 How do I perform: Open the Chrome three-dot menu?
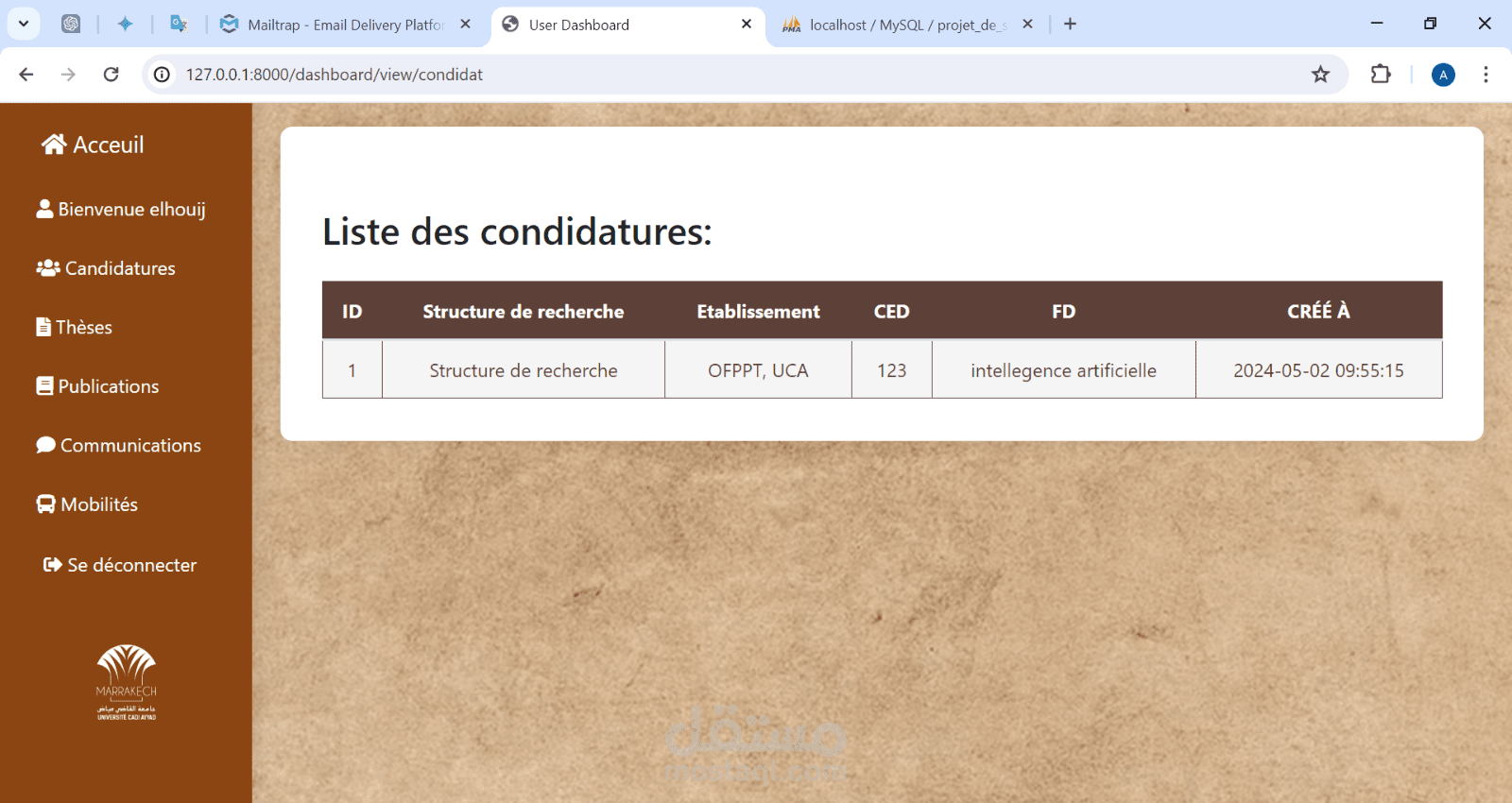click(1486, 75)
